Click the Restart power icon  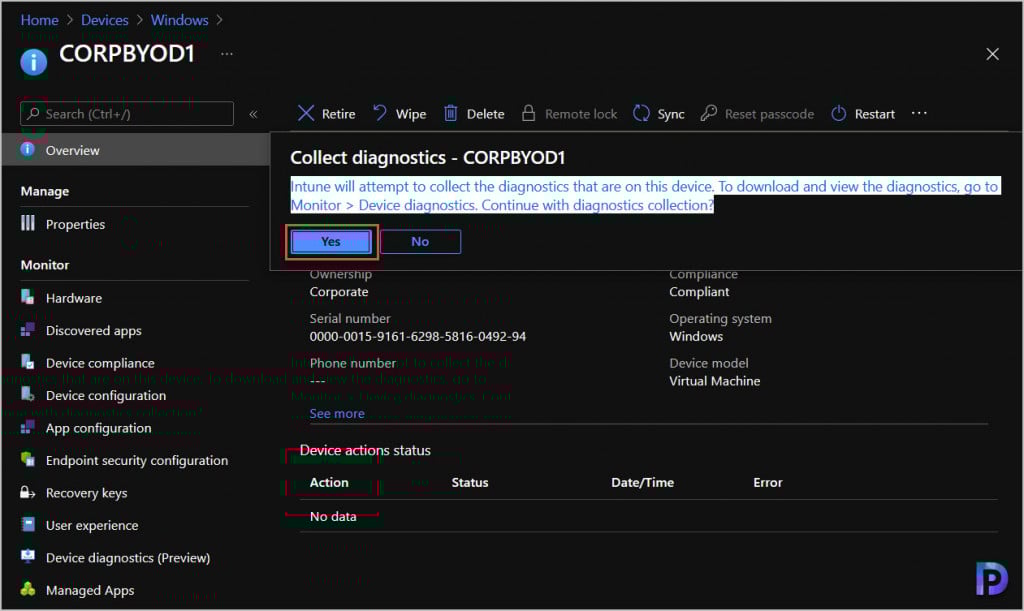pyautogui.click(x=839, y=114)
